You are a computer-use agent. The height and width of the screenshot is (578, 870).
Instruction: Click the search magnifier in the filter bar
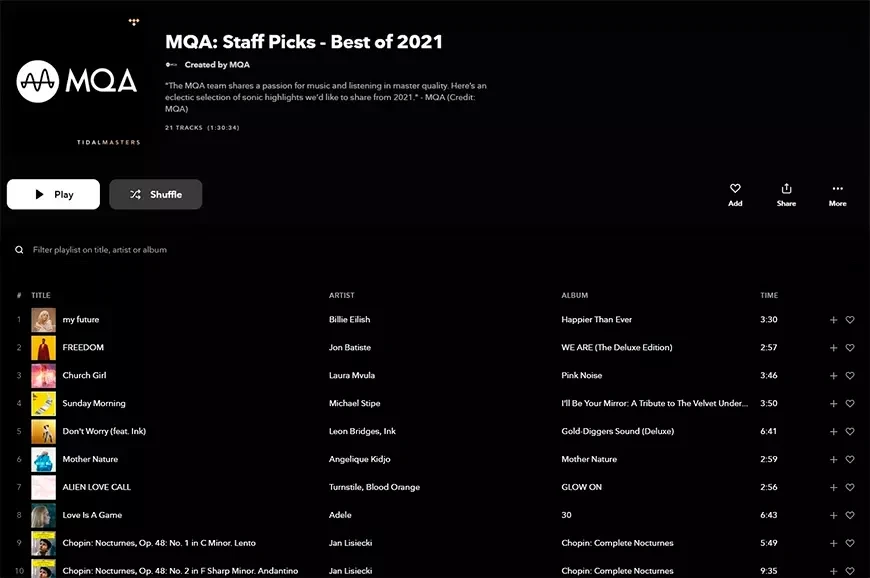click(x=20, y=249)
